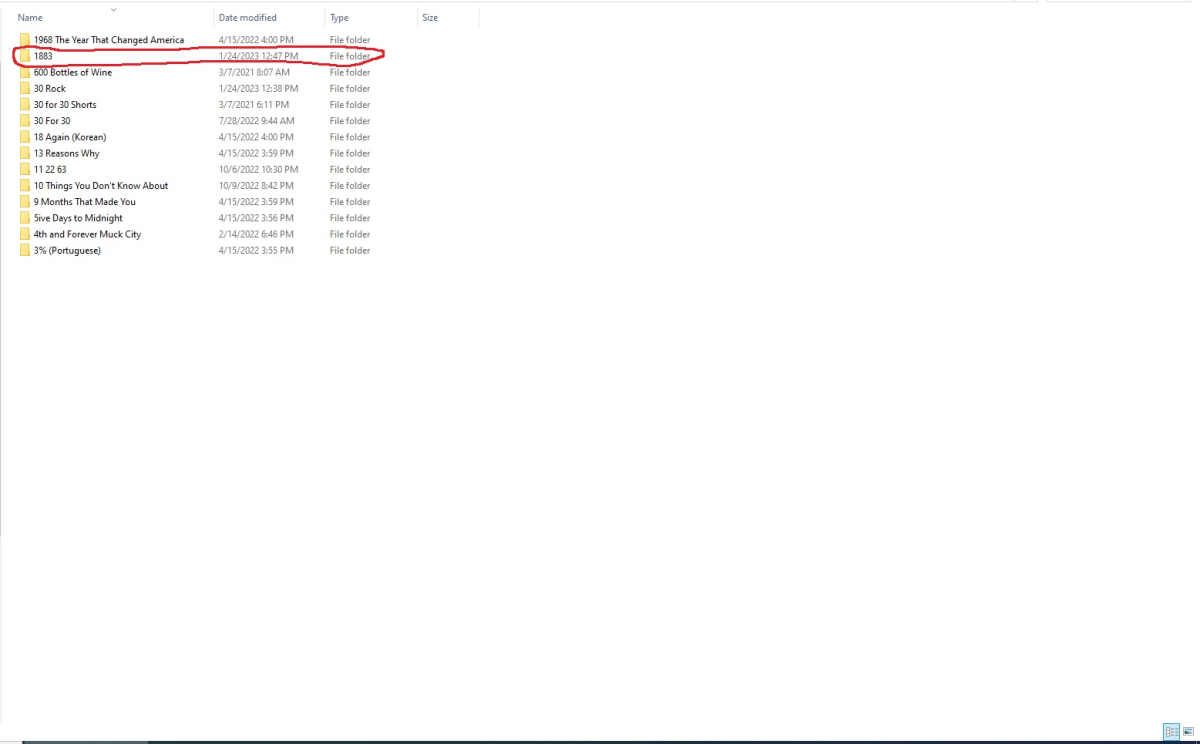Sort files by Size column
The image size is (1200, 744).
tap(429, 17)
